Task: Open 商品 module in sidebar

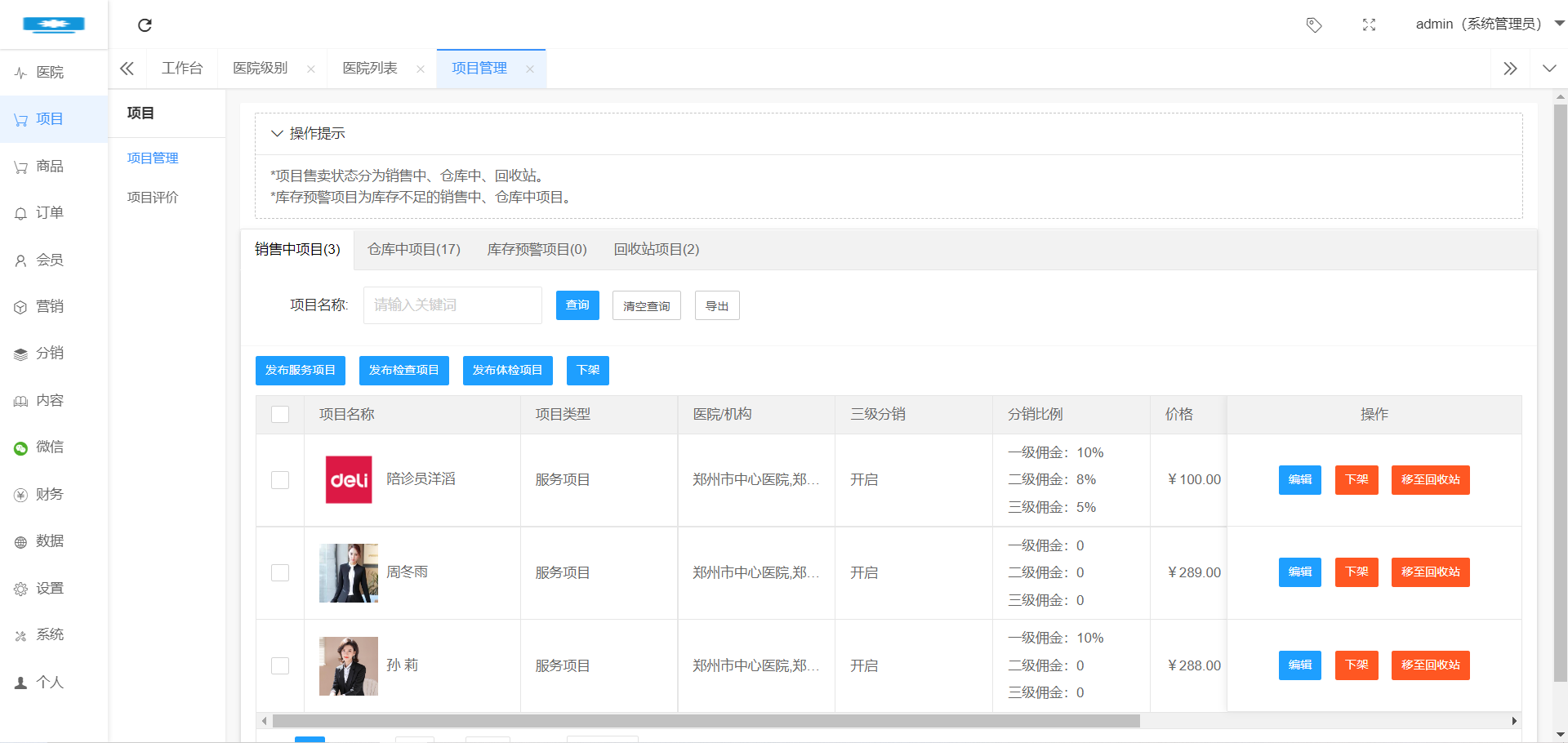Action: coord(54,167)
